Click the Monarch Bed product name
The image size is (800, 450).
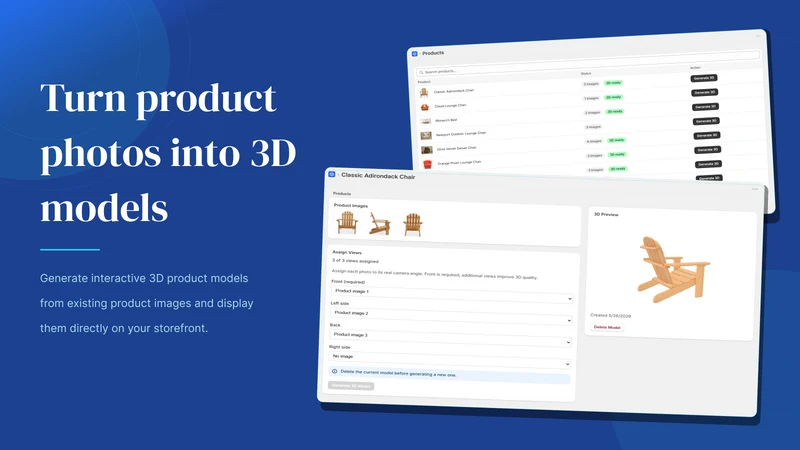coord(446,120)
